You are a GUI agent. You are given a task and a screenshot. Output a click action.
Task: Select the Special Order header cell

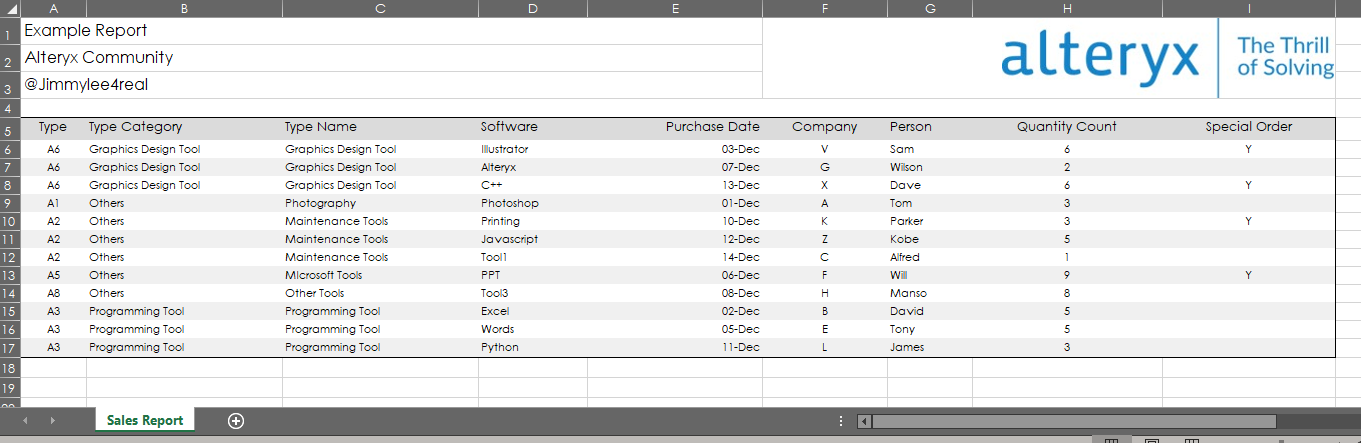(x=1248, y=127)
